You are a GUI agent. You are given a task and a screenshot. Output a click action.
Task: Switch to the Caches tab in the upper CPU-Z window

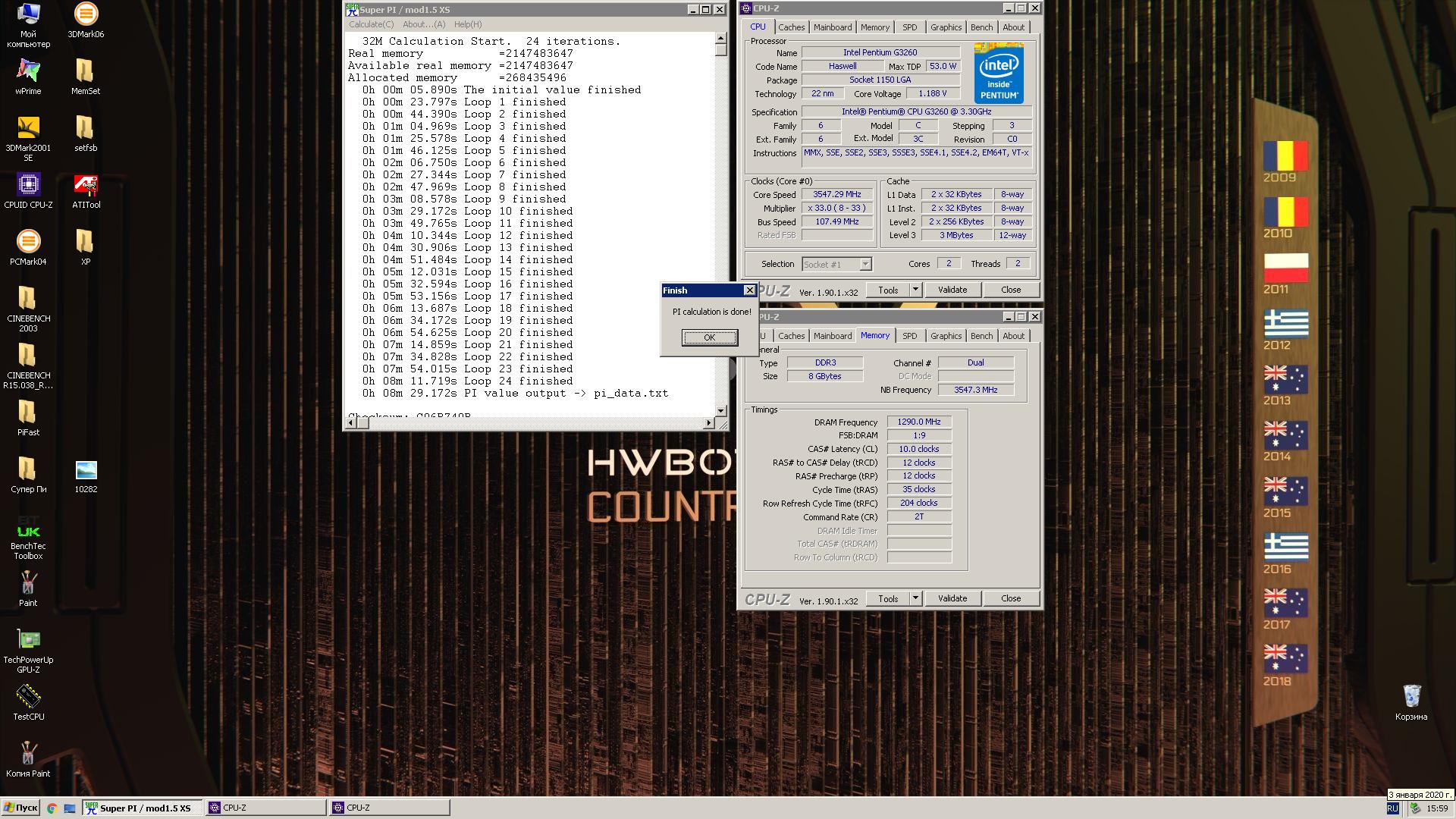coord(791,27)
